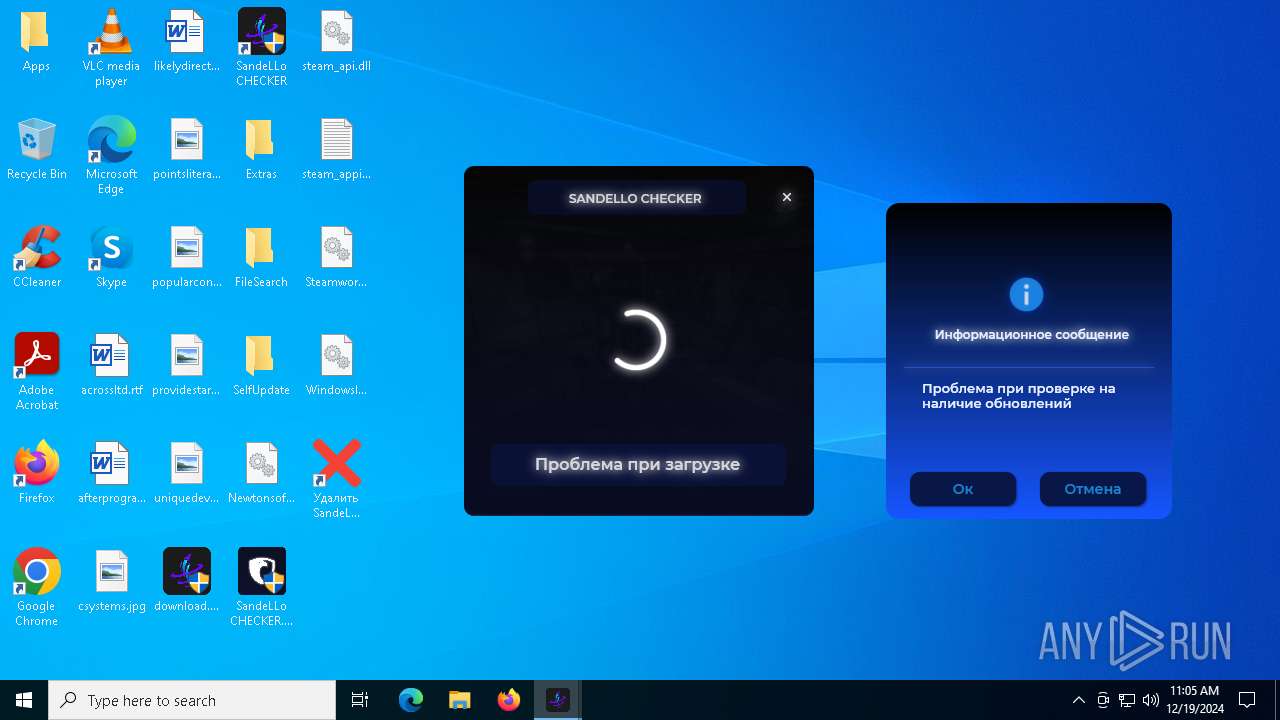Launch Adobe Acrobat shortcut
Viewport: 1280px width, 720px height.
tap(36, 371)
